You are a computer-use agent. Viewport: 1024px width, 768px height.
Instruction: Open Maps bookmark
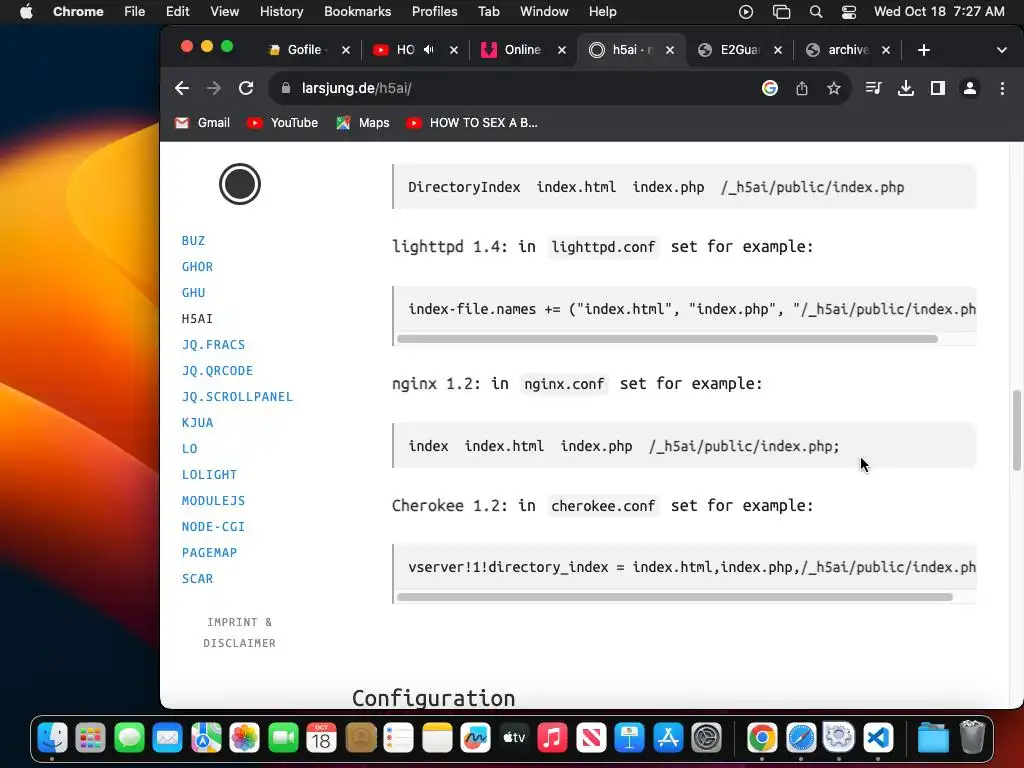pos(362,123)
